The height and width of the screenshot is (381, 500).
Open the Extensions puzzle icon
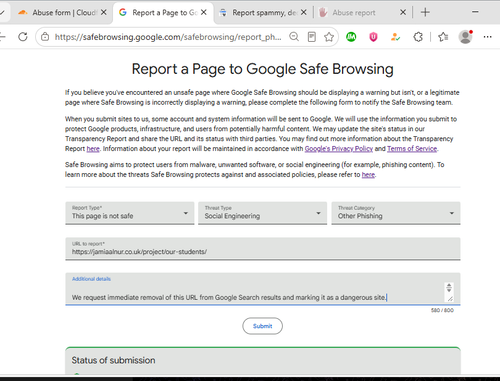point(418,37)
